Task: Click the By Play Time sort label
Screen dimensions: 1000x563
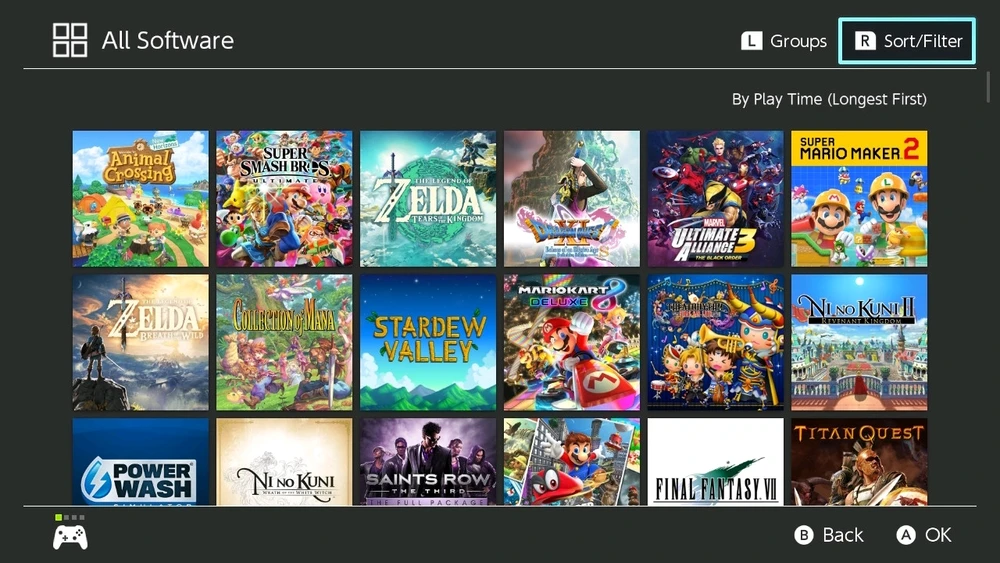Action: click(829, 99)
